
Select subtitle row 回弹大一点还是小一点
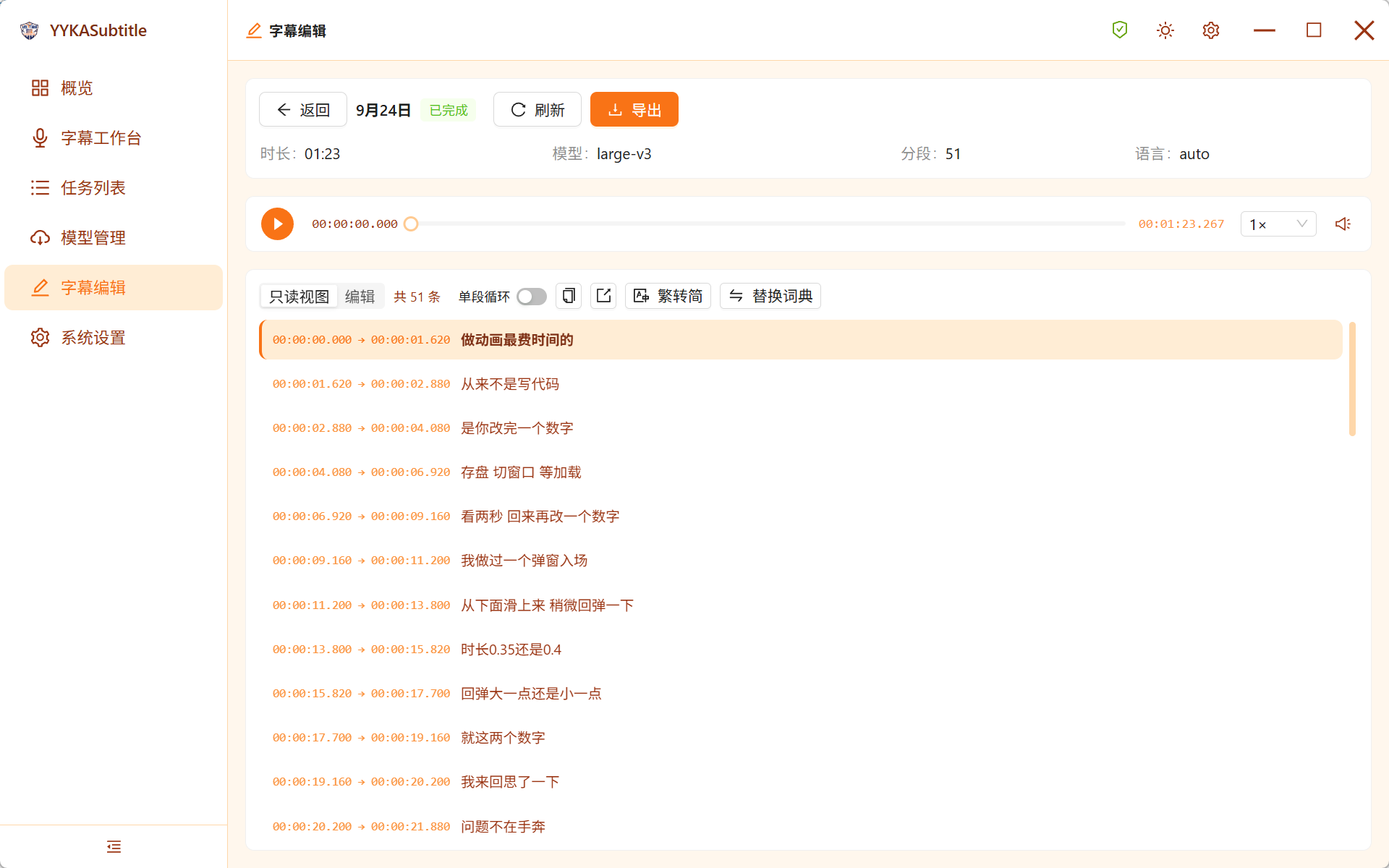(801, 694)
